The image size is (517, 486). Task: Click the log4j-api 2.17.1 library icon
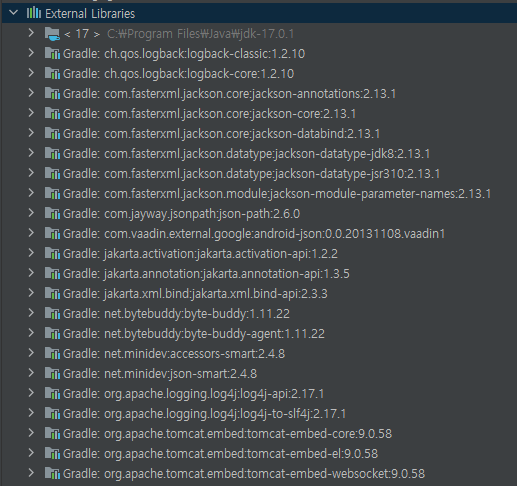tap(52, 393)
